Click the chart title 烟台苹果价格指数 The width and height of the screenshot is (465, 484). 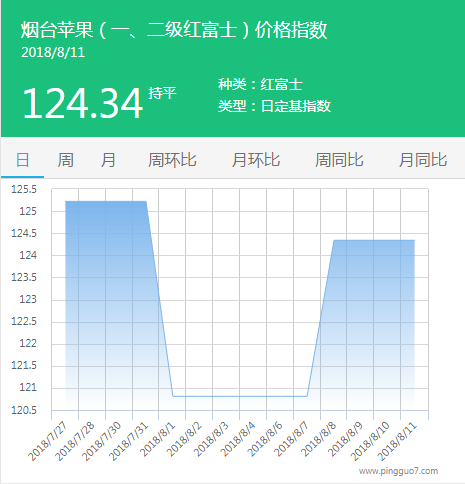coord(174,30)
